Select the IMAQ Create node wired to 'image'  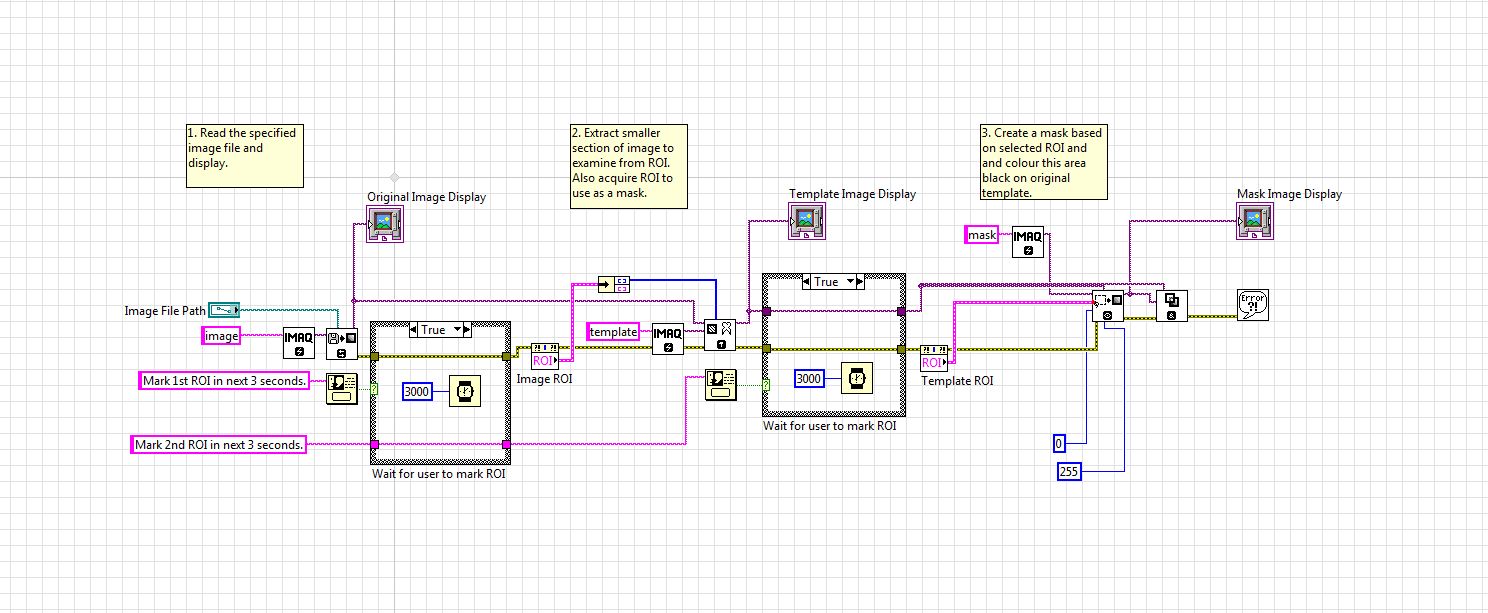[298, 343]
